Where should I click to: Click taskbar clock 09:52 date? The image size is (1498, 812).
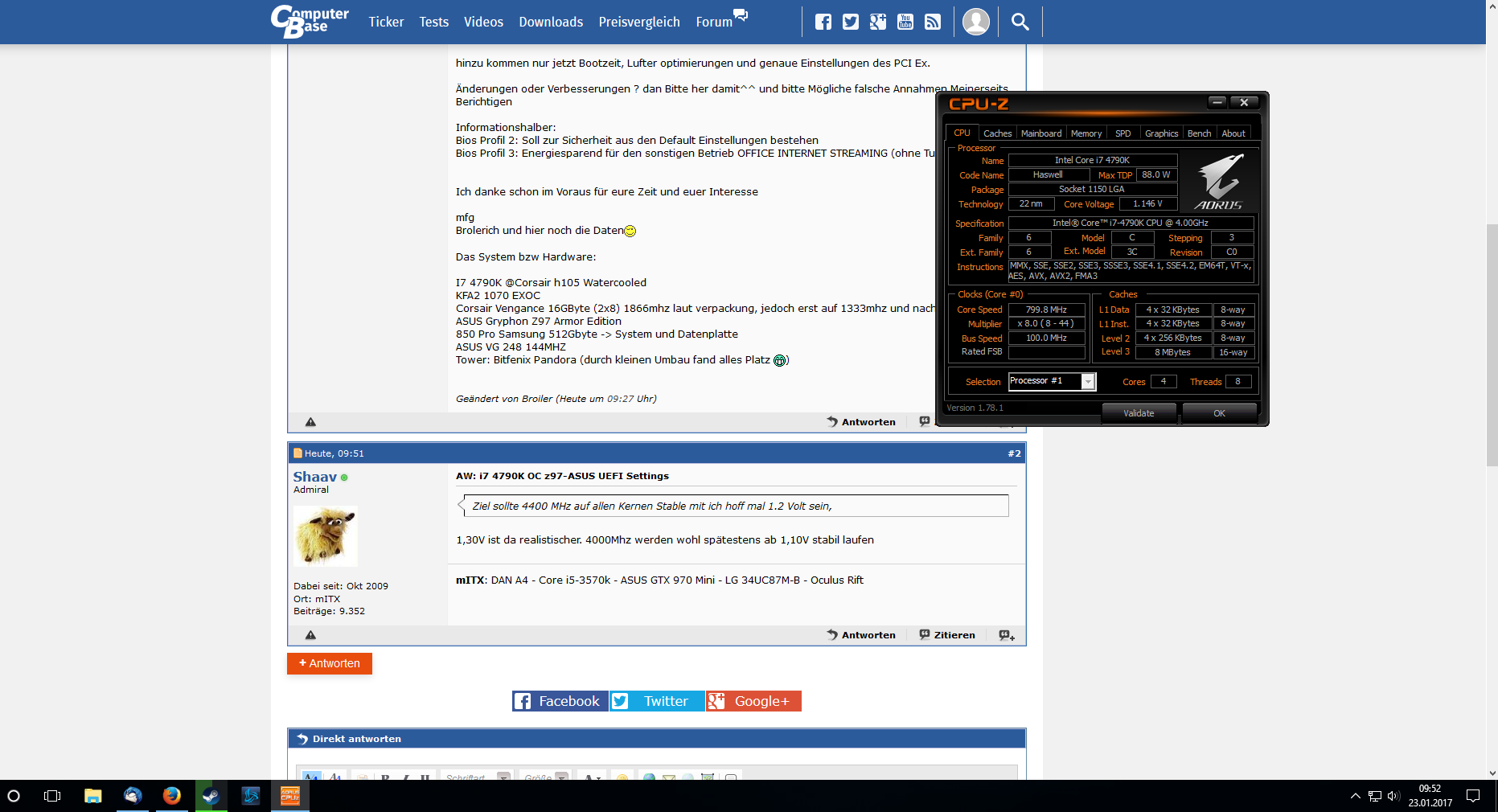[x=1430, y=796]
